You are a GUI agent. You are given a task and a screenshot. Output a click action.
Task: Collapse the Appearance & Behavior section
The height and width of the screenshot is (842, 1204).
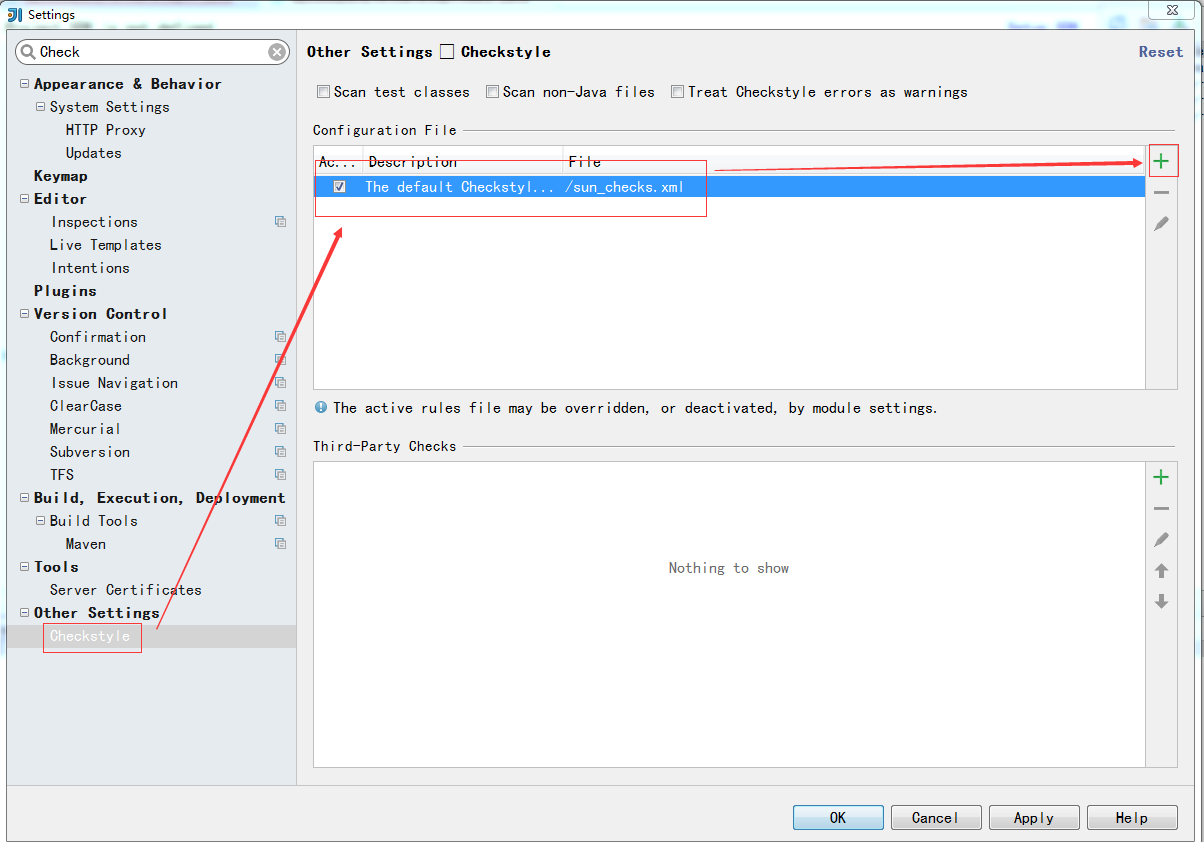pyautogui.click(x=24, y=84)
